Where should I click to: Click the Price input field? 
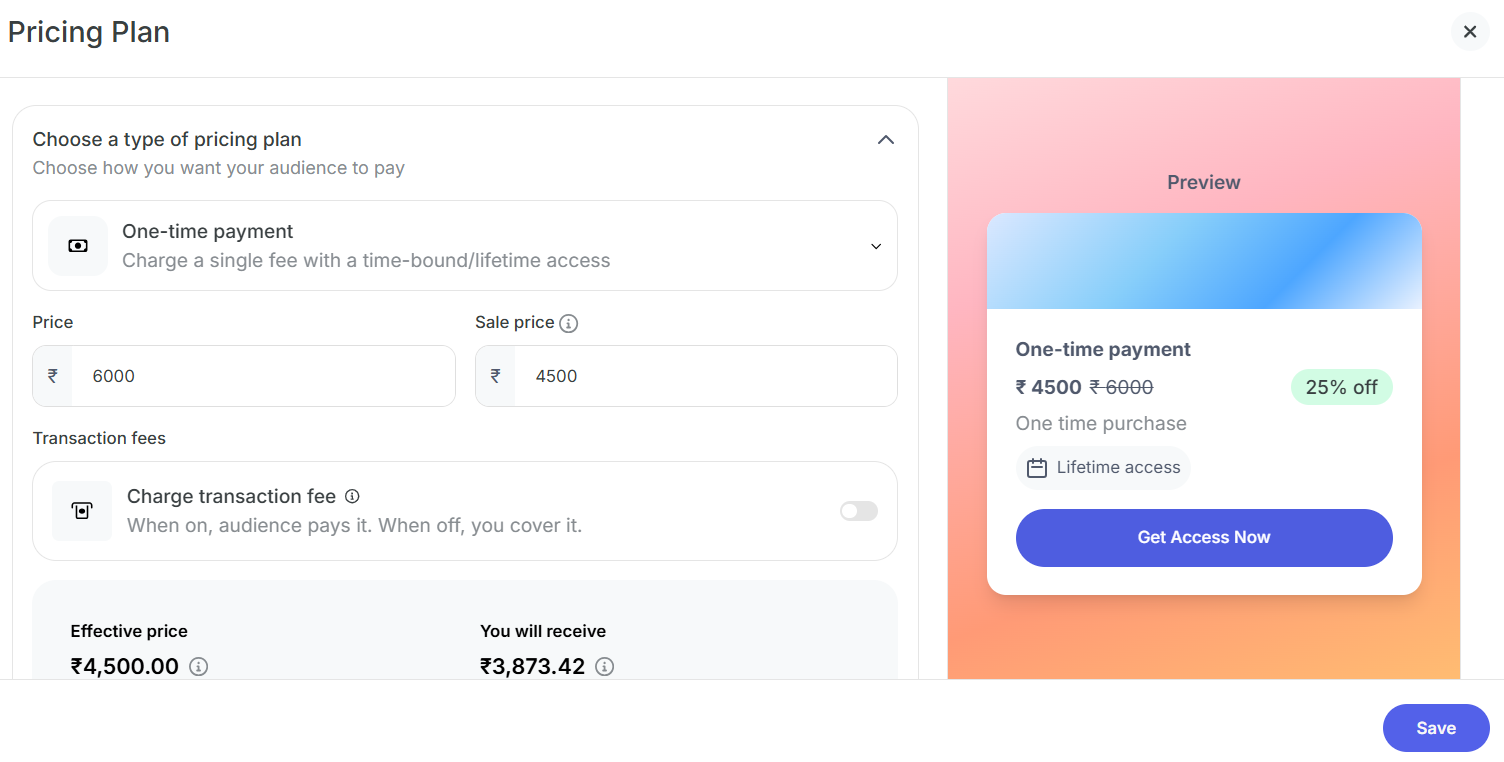click(260, 376)
